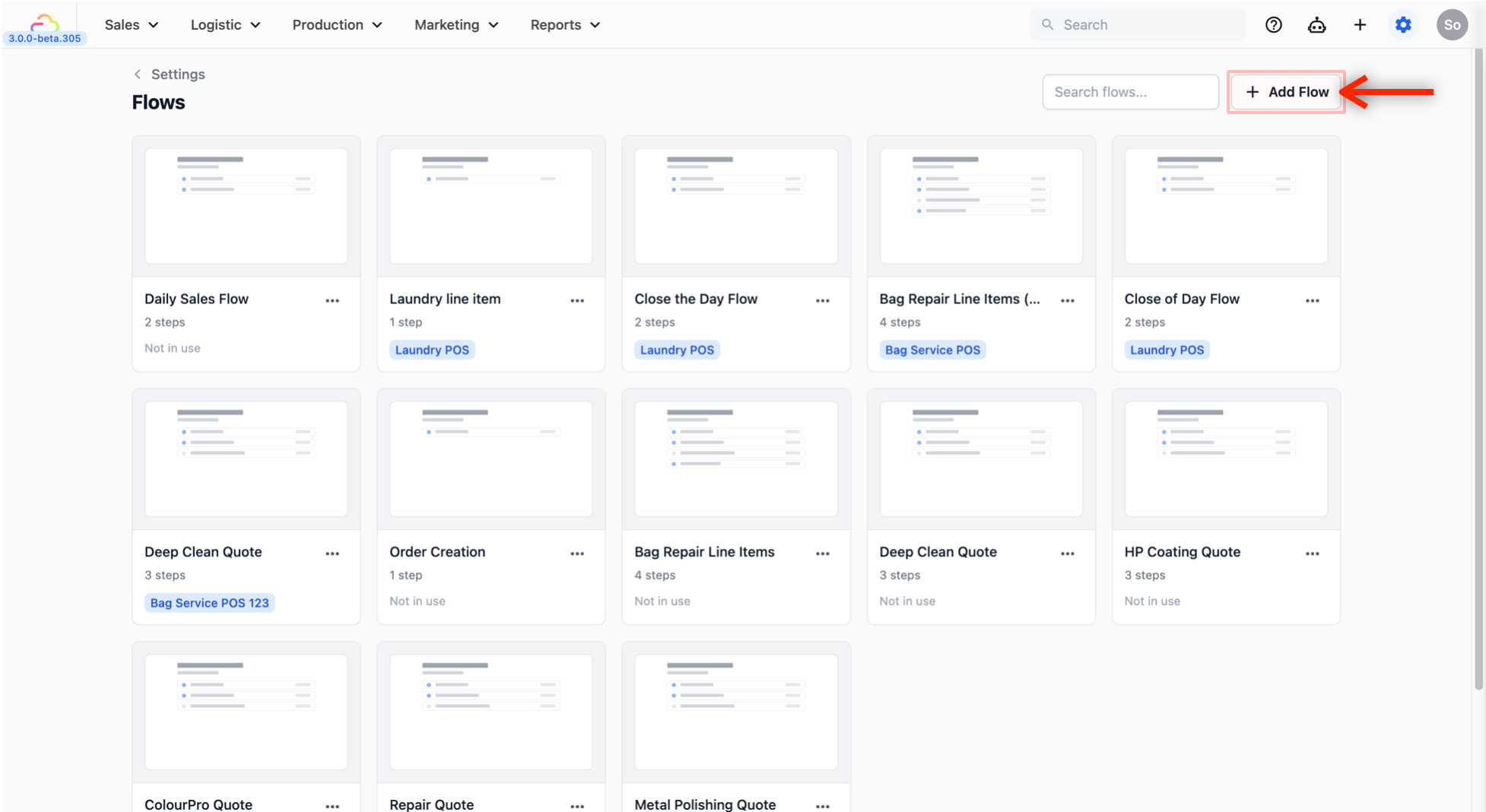Select the ColourPro Quote title
The image size is (1486, 812).
(198, 804)
